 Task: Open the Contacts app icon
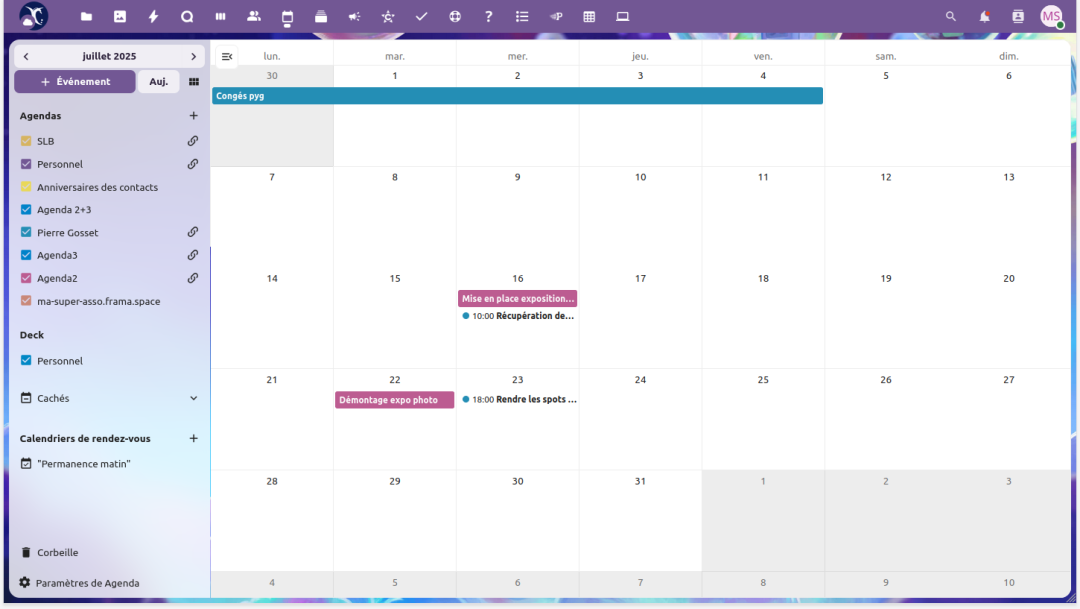254,16
